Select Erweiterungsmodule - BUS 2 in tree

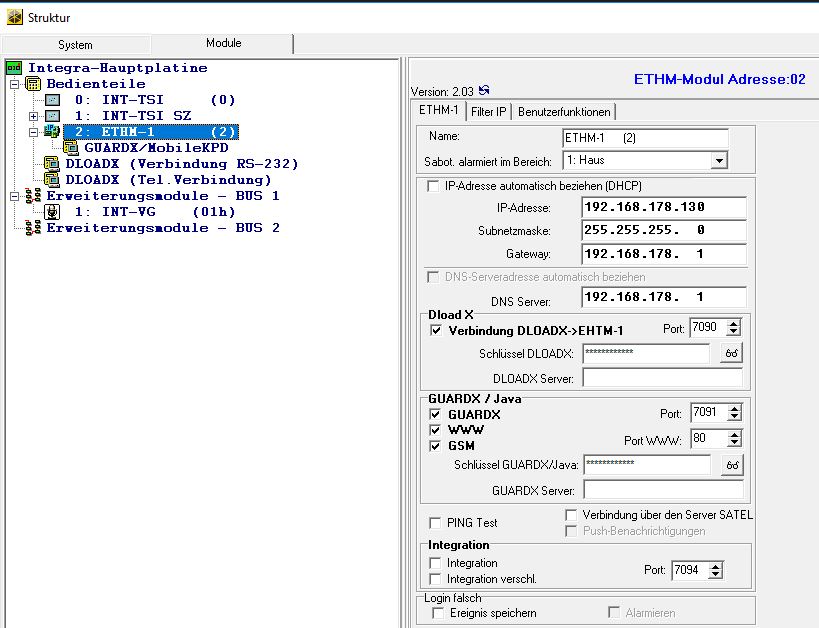pos(162,228)
